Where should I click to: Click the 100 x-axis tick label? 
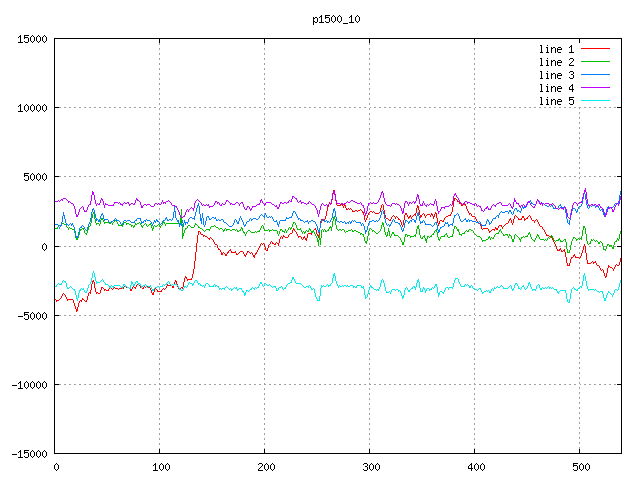[x=160, y=467]
